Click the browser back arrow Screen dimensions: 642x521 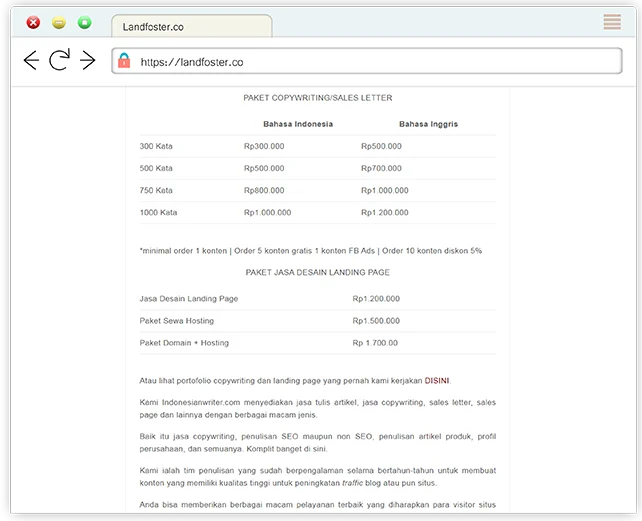pos(31,61)
